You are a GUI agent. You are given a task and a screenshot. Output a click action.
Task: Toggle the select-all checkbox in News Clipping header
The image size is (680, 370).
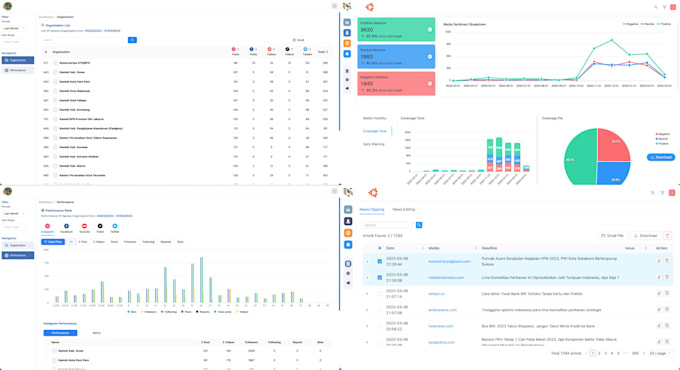[379, 248]
